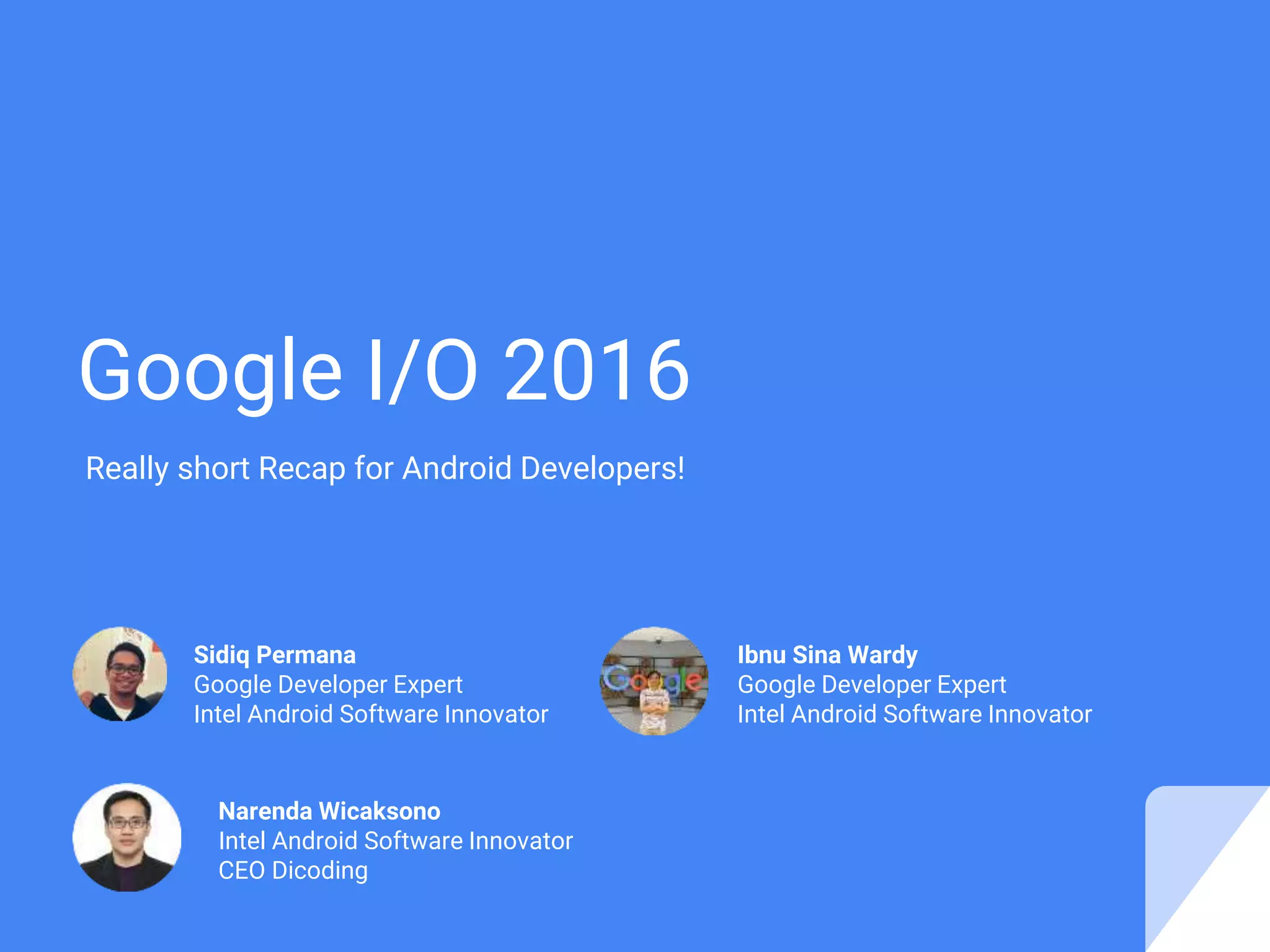Click Narenda Wicaksono's profile photo

click(127, 837)
